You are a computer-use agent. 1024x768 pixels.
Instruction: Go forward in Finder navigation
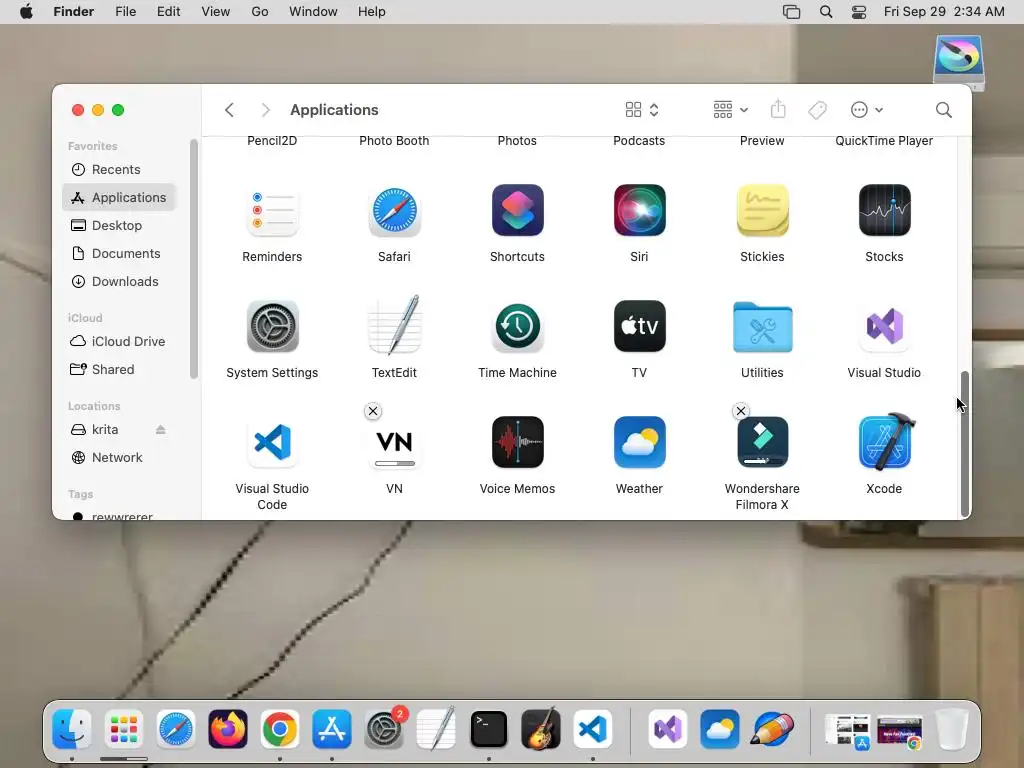pos(265,110)
